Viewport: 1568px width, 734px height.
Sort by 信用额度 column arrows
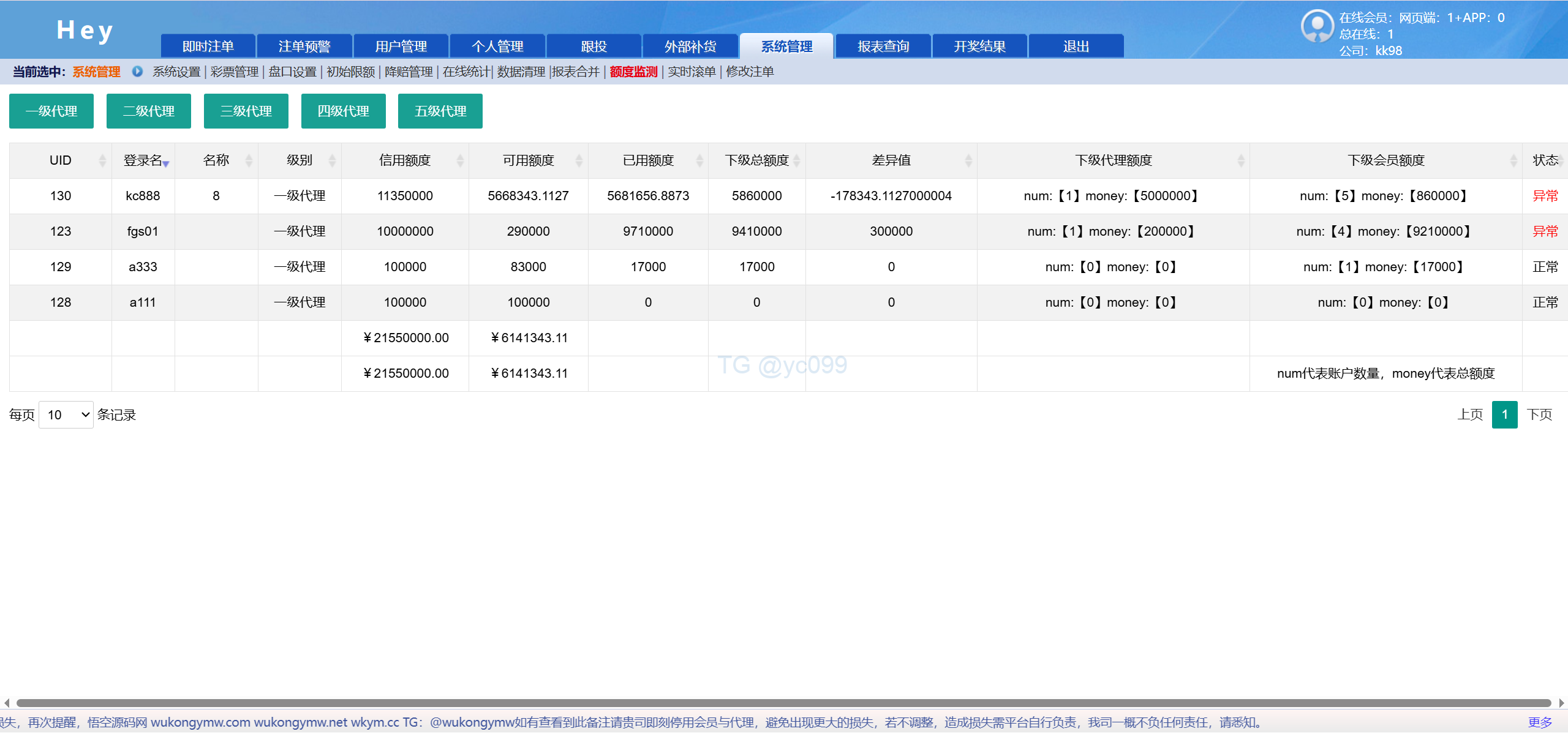click(460, 160)
